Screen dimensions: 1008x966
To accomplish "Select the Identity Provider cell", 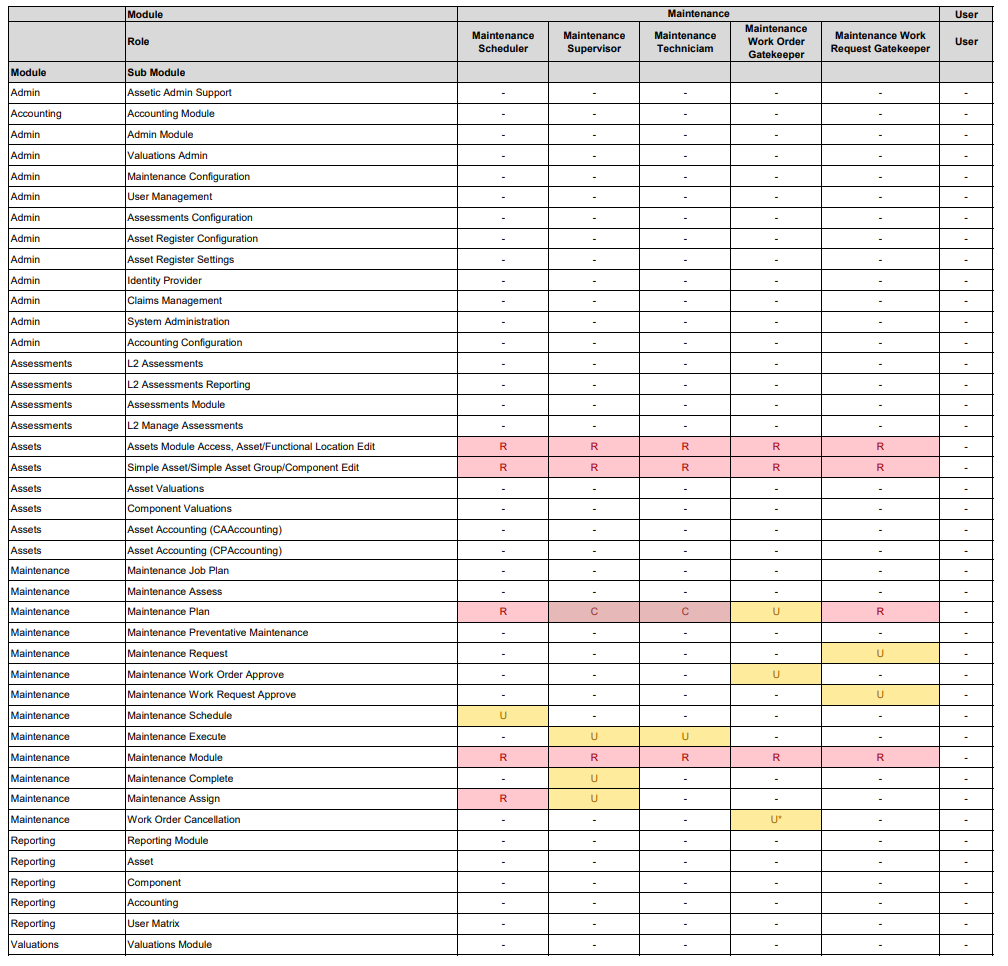I will click(x=291, y=280).
